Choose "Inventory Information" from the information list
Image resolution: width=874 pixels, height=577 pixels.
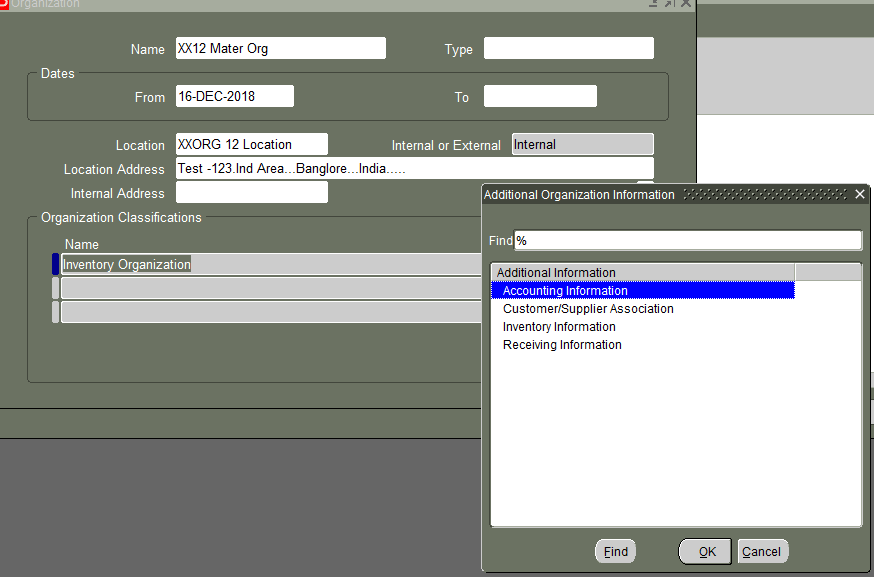coord(558,326)
